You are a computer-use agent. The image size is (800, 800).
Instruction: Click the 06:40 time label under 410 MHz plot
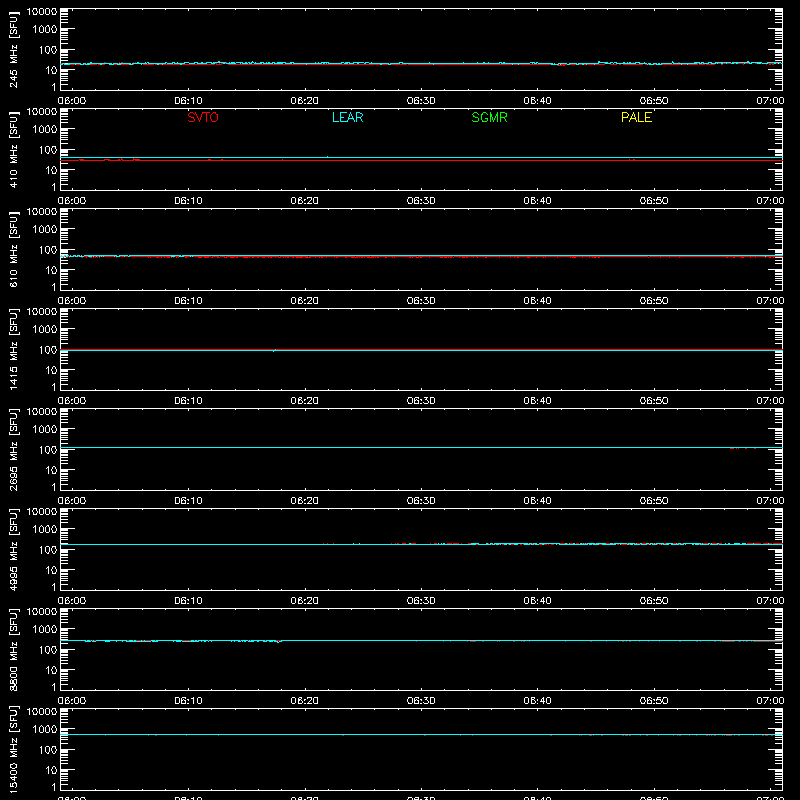[537, 201]
